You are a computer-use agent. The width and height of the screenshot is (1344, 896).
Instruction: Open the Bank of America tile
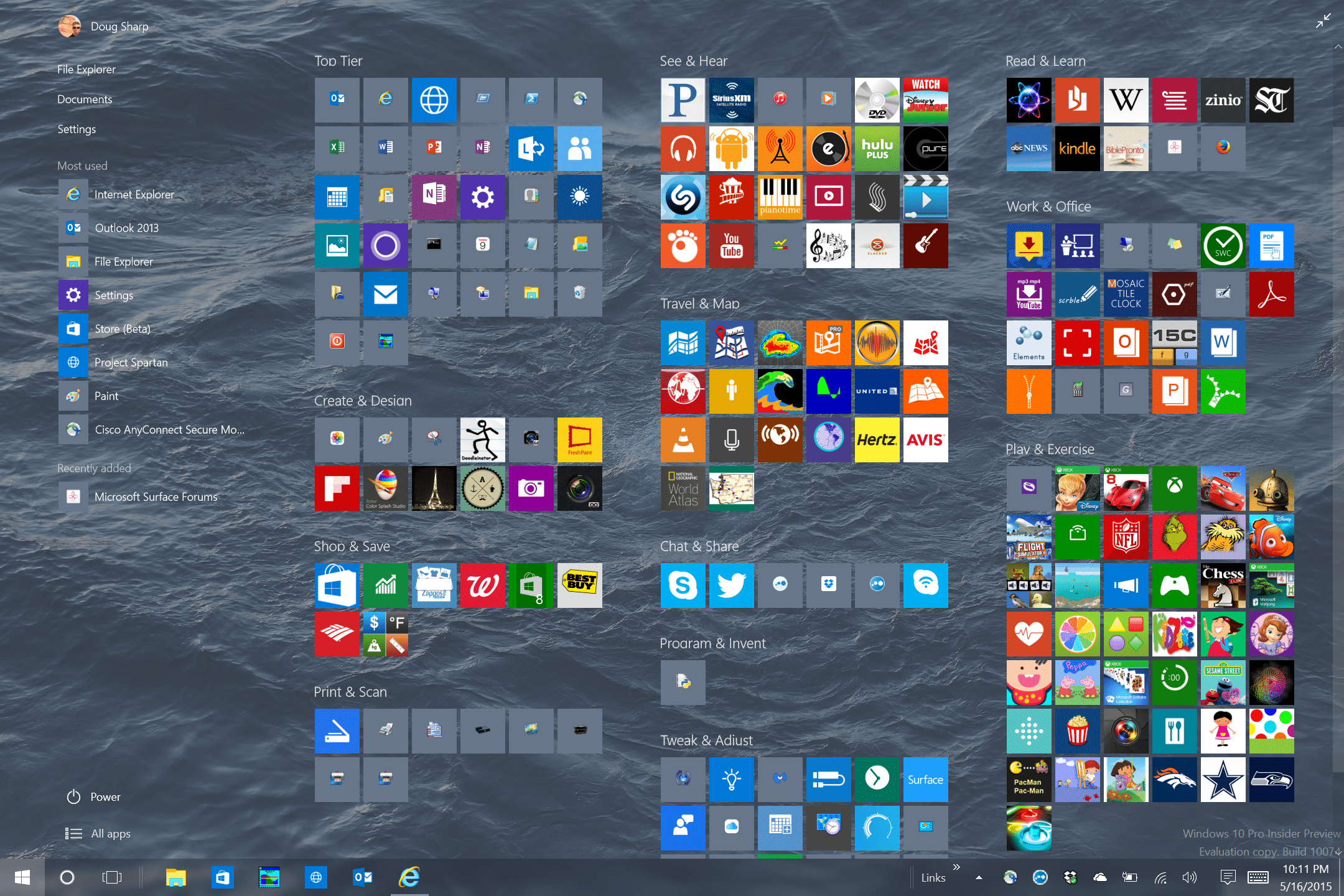click(x=337, y=634)
